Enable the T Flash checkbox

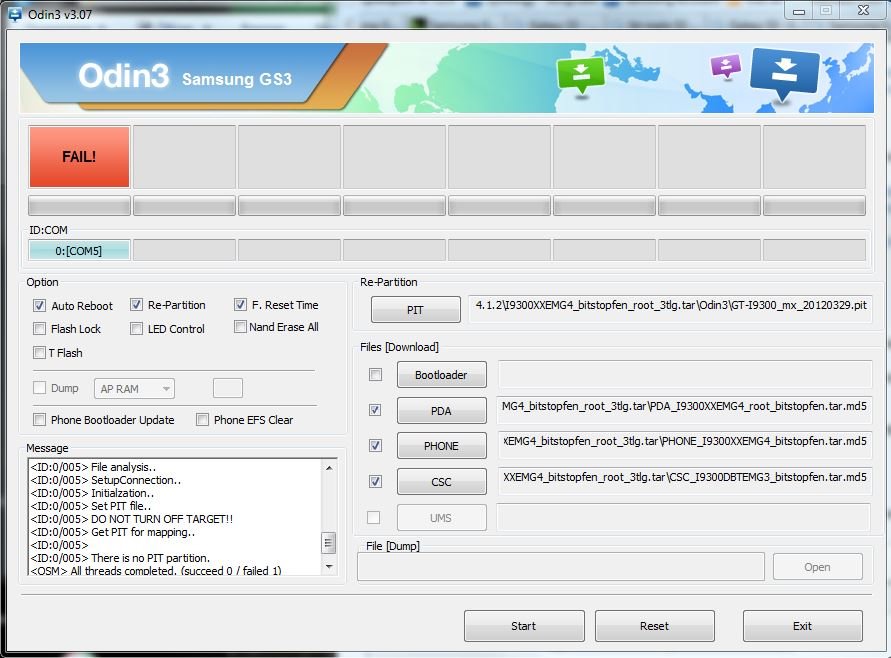tap(39, 352)
